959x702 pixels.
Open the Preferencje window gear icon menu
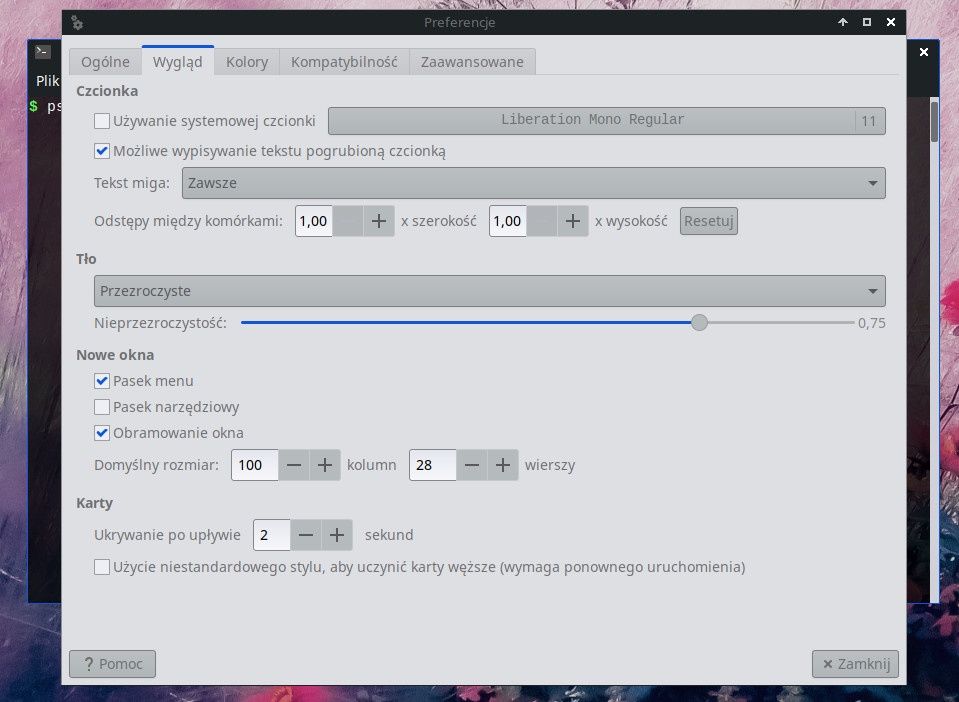[x=77, y=23]
